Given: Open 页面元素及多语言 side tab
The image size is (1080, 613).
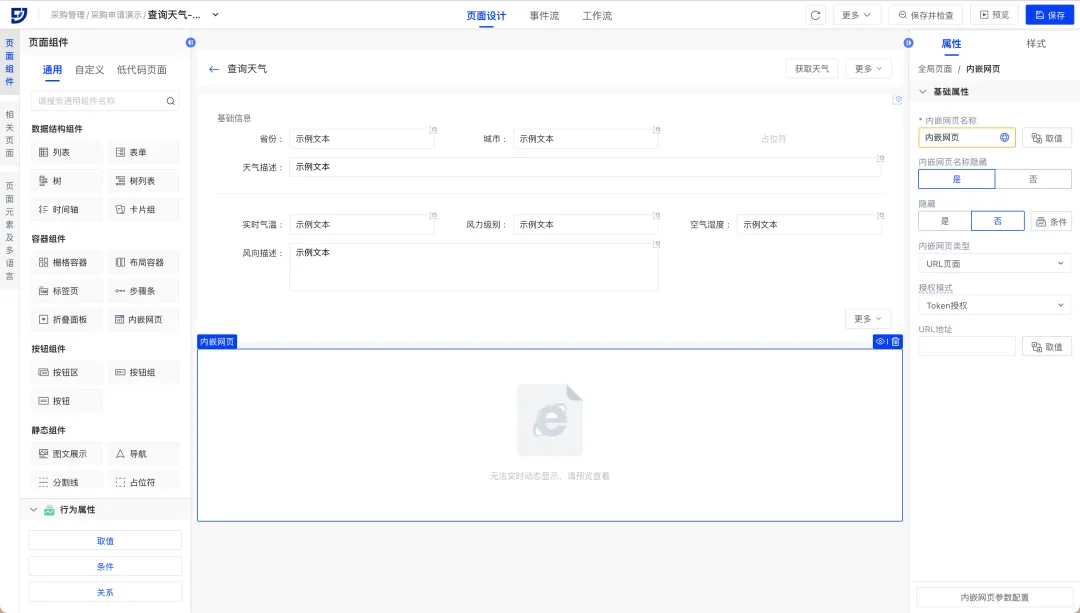Looking at the screenshot, I should (x=10, y=231).
